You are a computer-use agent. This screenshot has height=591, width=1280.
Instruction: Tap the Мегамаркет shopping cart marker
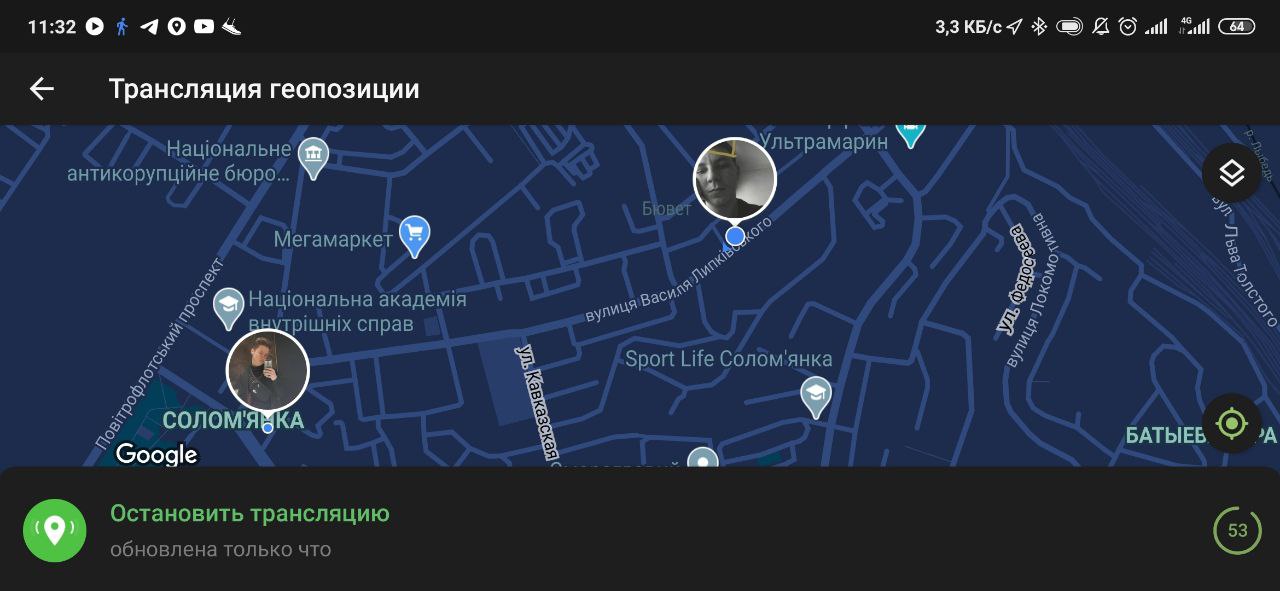414,237
